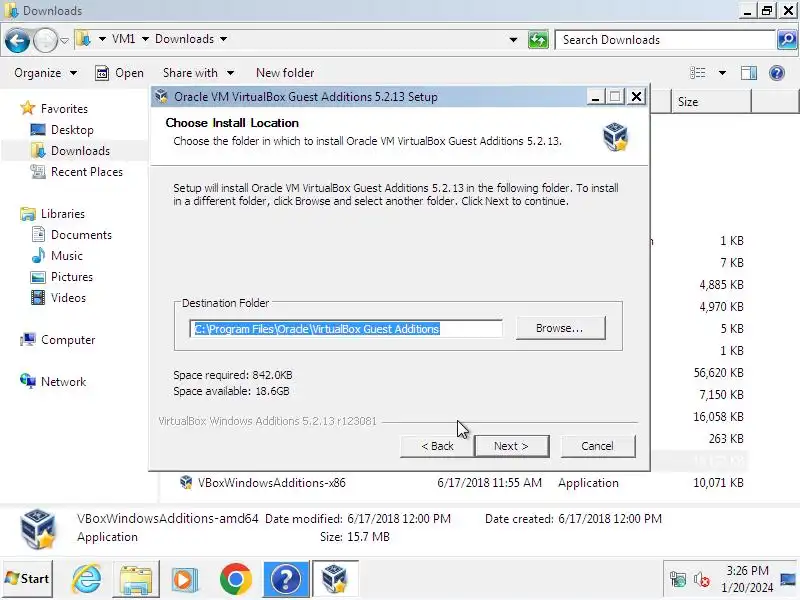The width and height of the screenshot is (800, 600).
Task: Click the Explorer help question icon
Action: 777,73
